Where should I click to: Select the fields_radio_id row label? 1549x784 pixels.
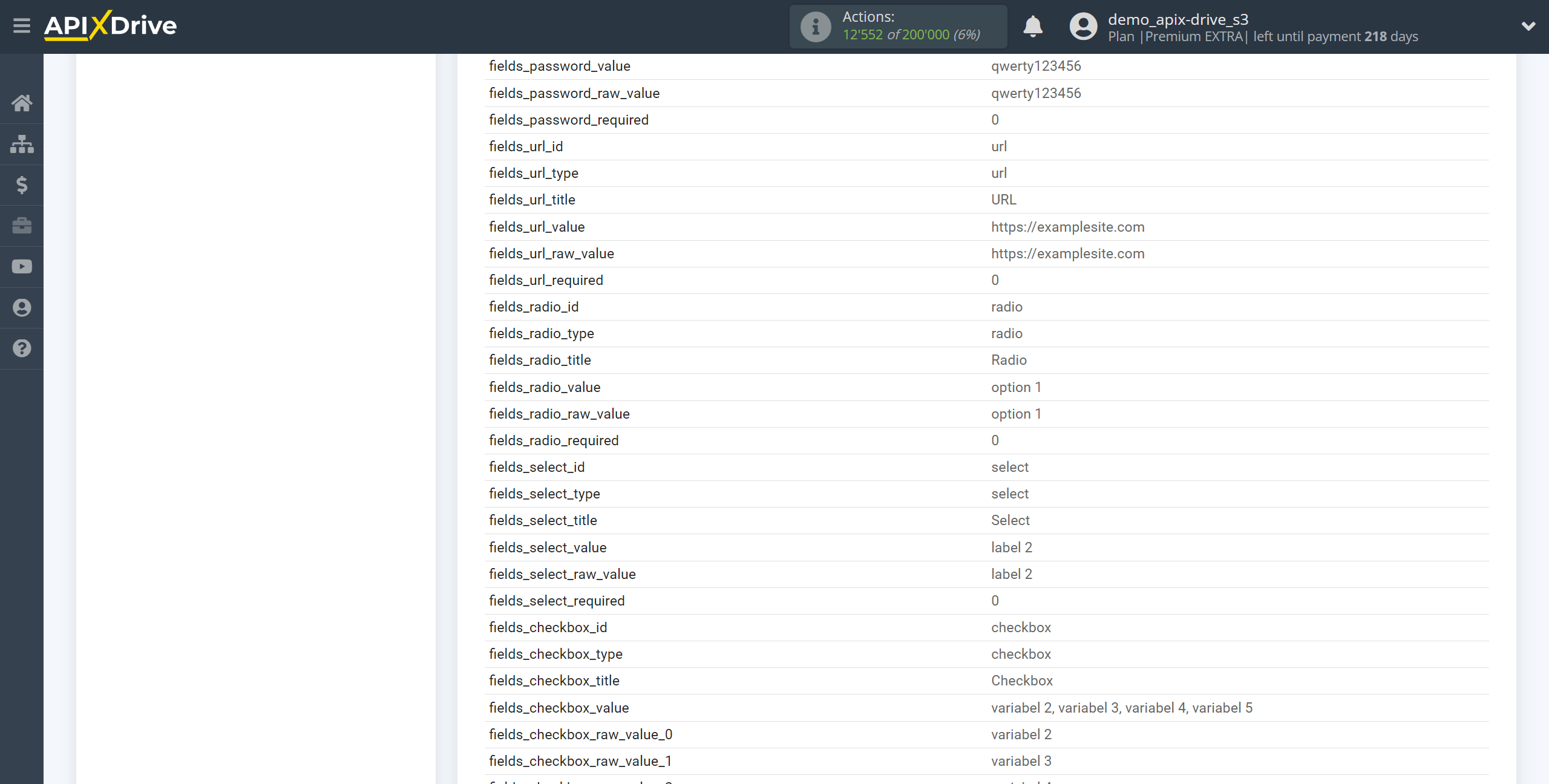[534, 307]
